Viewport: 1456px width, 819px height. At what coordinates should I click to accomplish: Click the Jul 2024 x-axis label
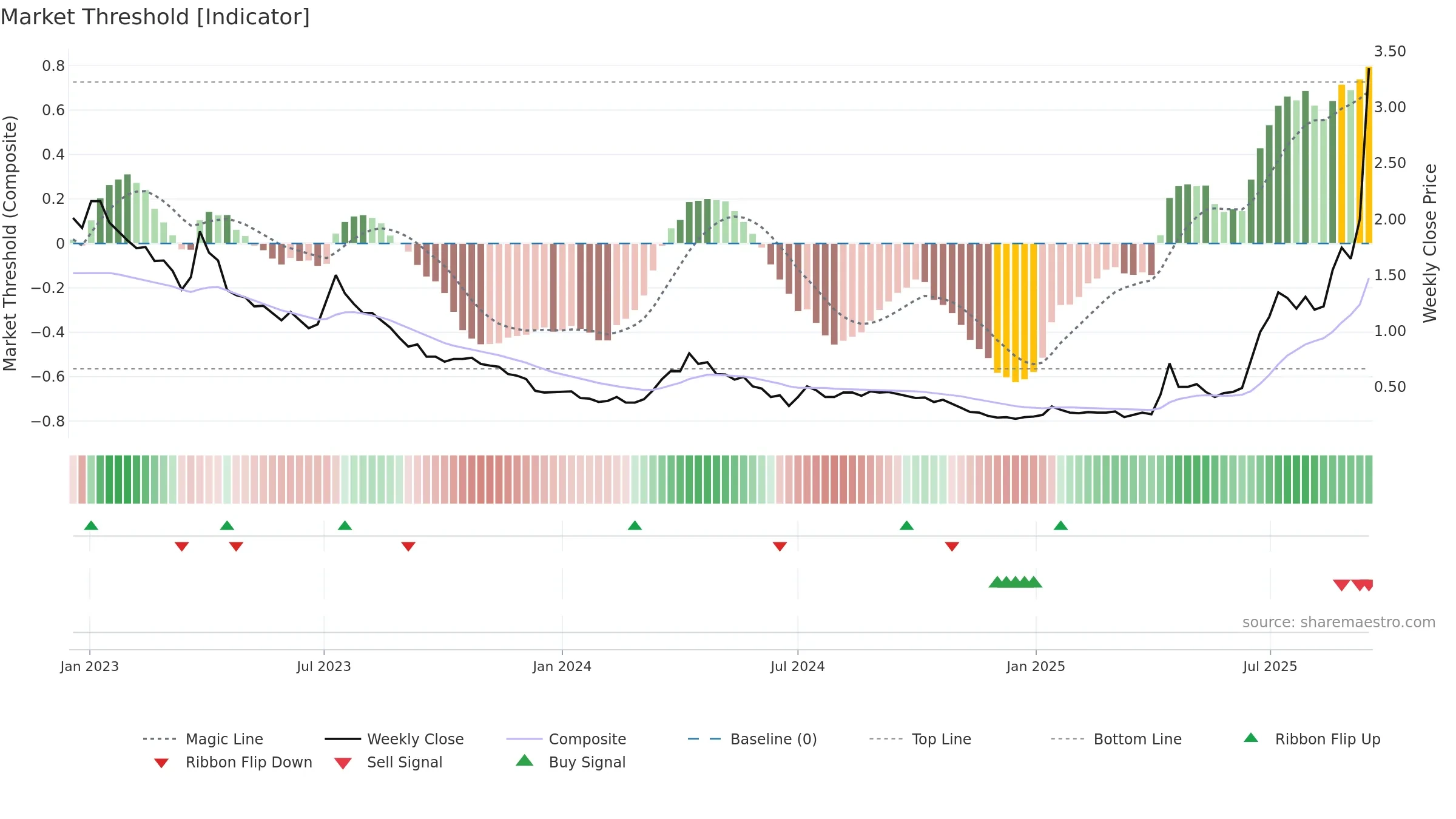[x=798, y=666]
